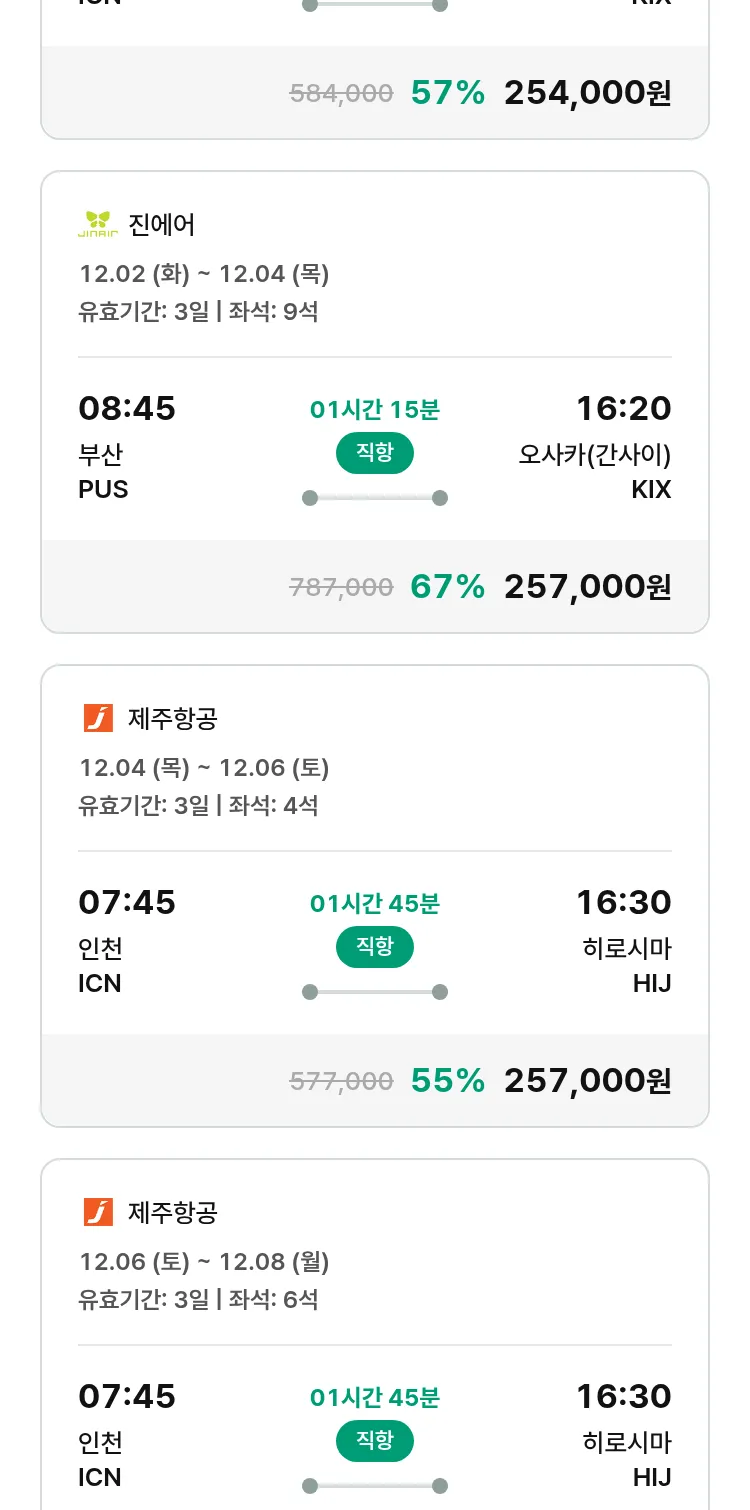This screenshot has width=750, height=1510.
Task: Tap 직항 badge on 12.04 Hiroshima flight
Action: point(375,947)
